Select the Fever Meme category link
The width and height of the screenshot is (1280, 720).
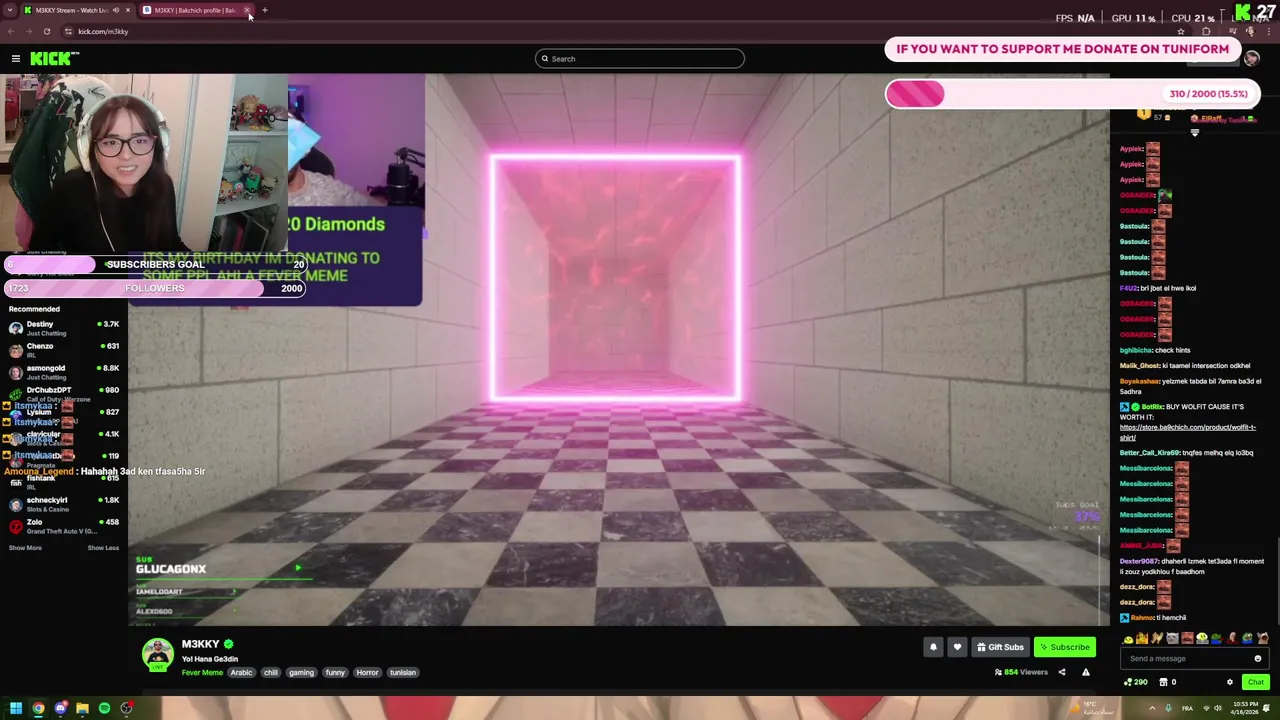click(202, 673)
